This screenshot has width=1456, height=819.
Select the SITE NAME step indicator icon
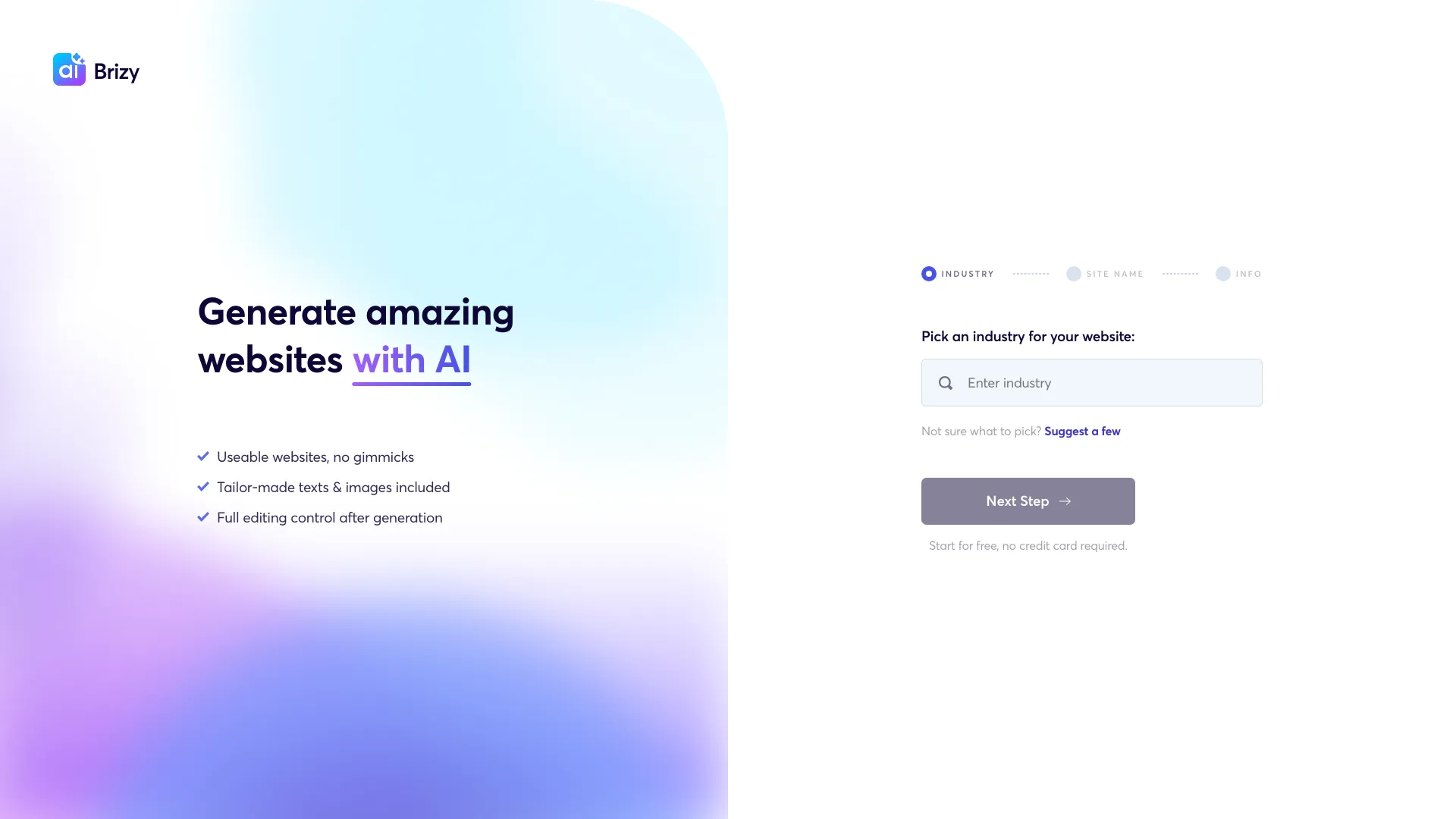1074,274
